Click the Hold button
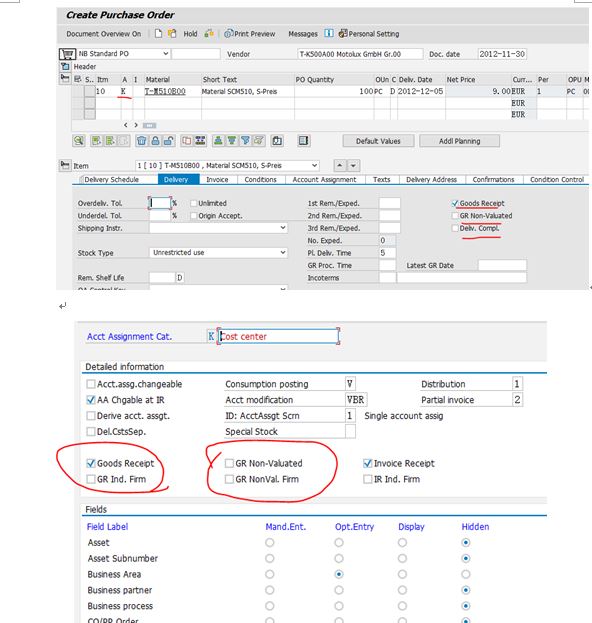Image resolution: width=592 pixels, height=623 pixels. [190, 34]
